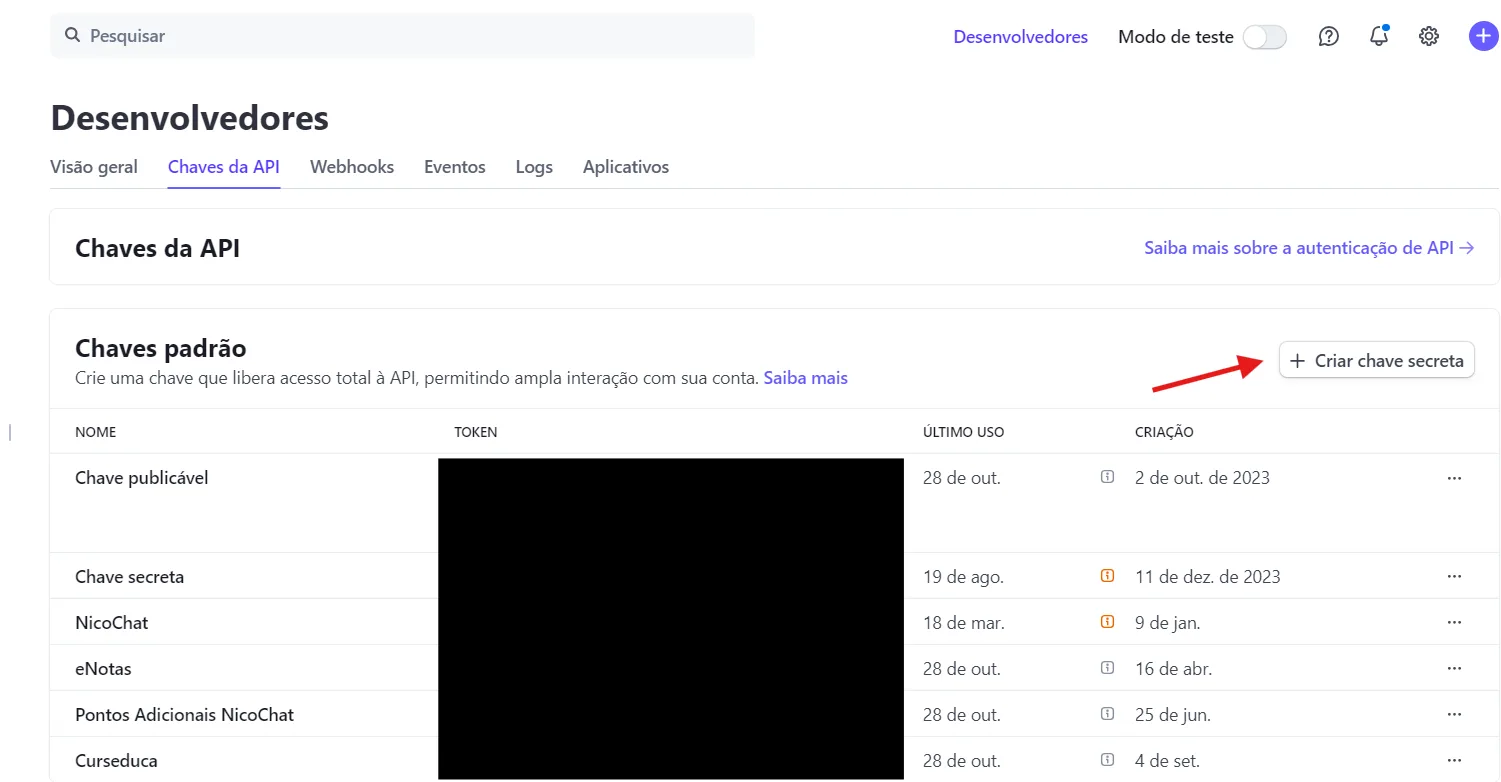Open the settings gear icon

[x=1429, y=37]
